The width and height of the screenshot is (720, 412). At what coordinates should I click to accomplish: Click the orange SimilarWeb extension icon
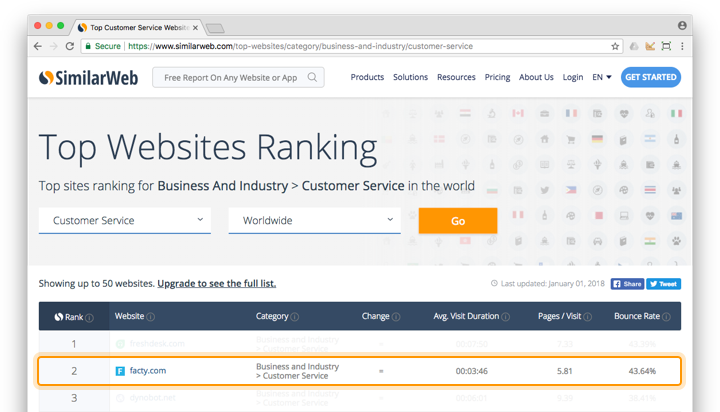(650, 46)
